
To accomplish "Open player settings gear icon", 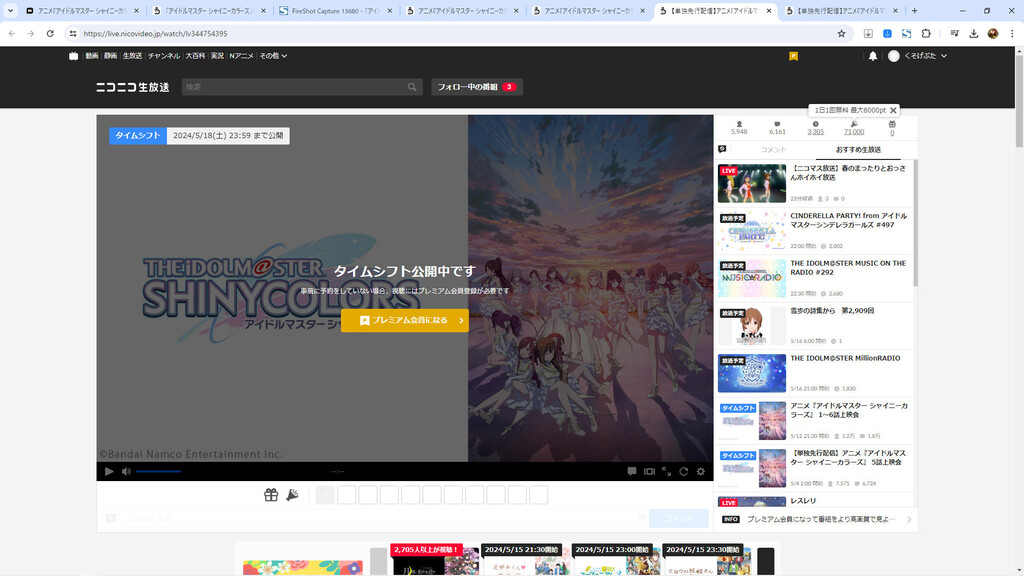I will click(701, 471).
